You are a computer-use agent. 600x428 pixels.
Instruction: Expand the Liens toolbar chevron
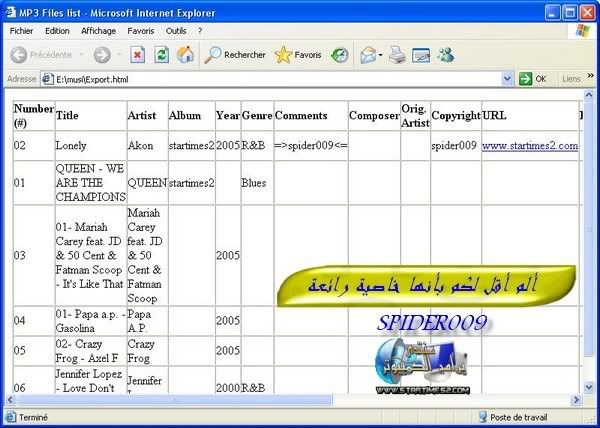point(590,76)
